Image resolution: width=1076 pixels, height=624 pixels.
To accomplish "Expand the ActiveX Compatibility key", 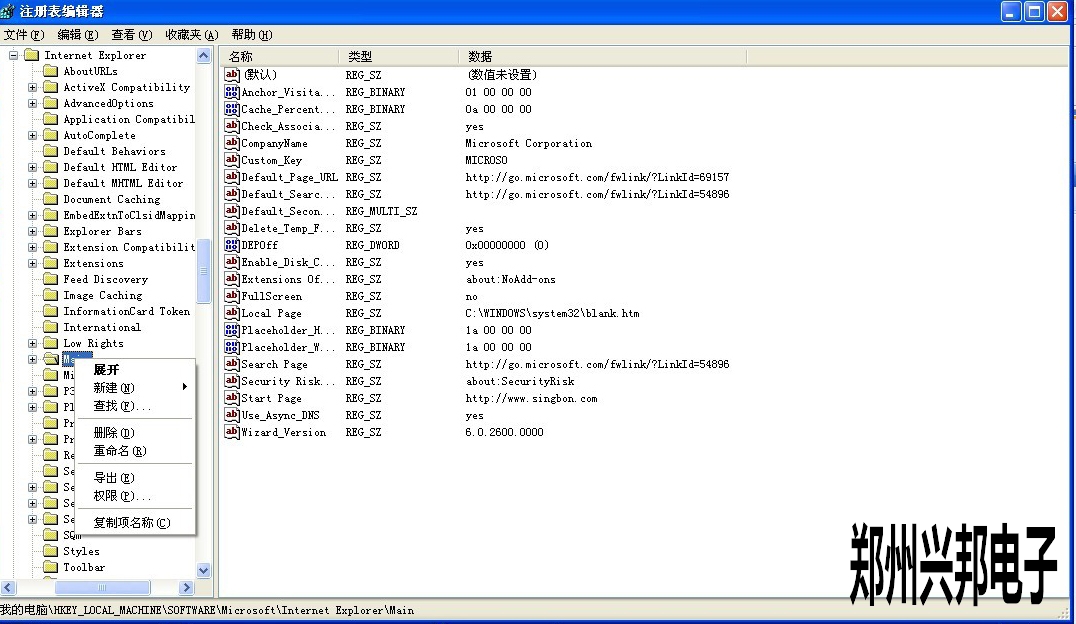I will (33, 88).
